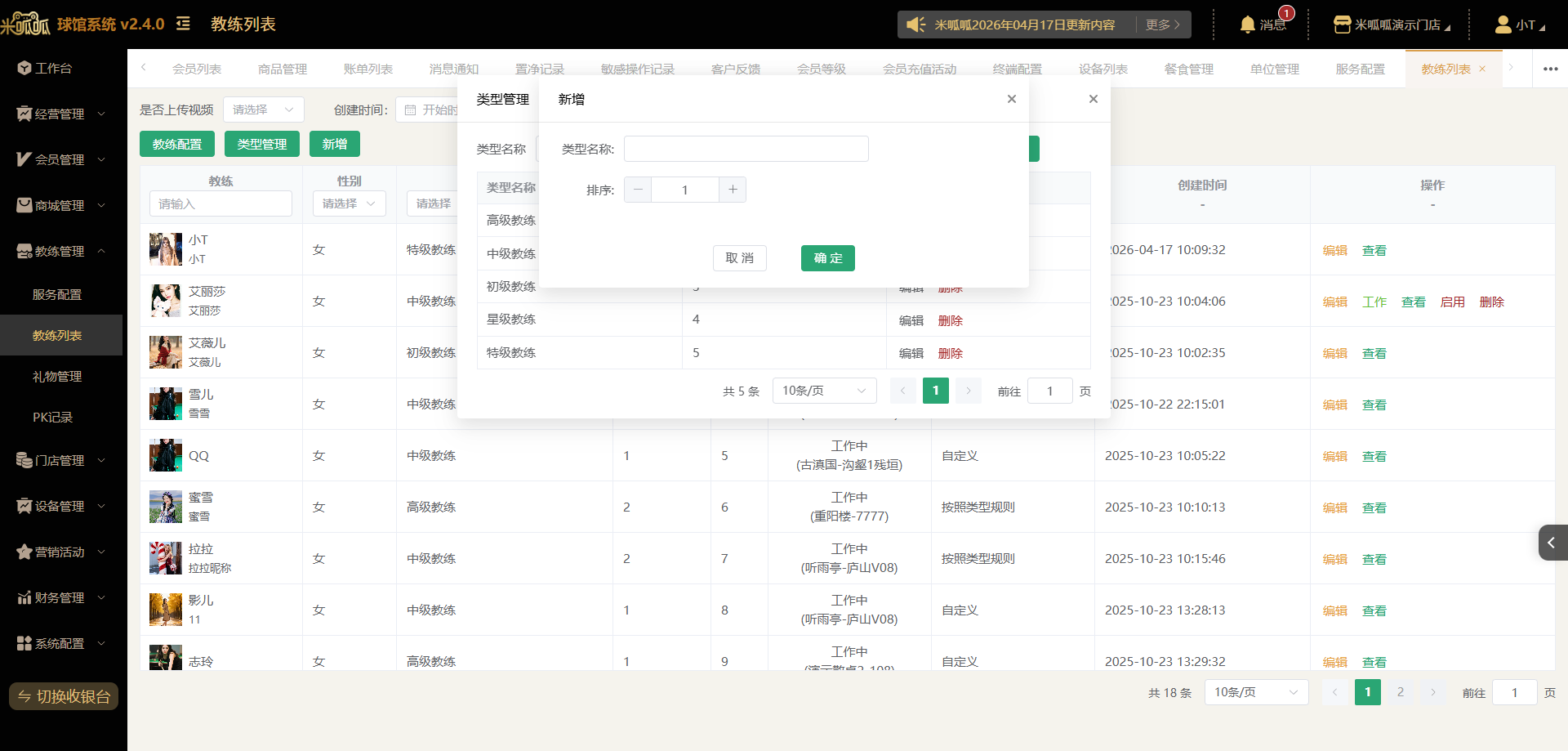Click 查看 for coach QQ row
The height and width of the screenshot is (751, 1568).
click(1374, 456)
